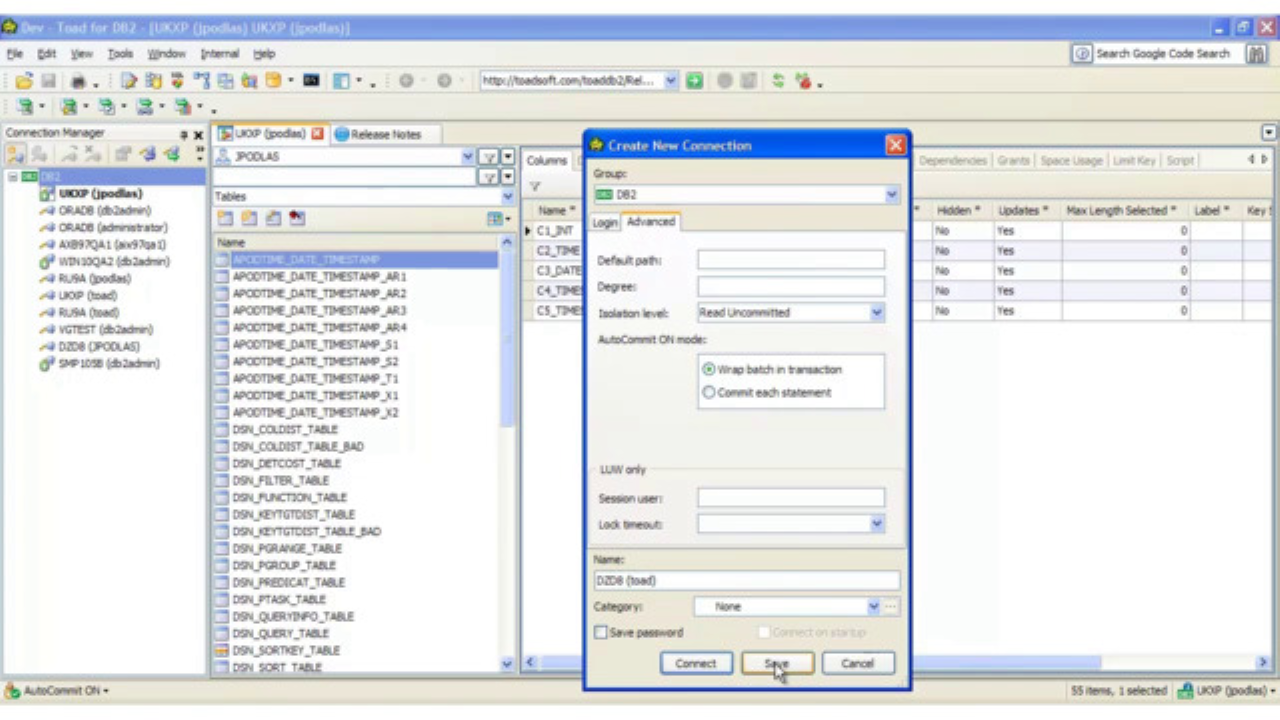This screenshot has width=1280, height=720.
Task: Select Commit each statement radio button
Action: point(709,392)
